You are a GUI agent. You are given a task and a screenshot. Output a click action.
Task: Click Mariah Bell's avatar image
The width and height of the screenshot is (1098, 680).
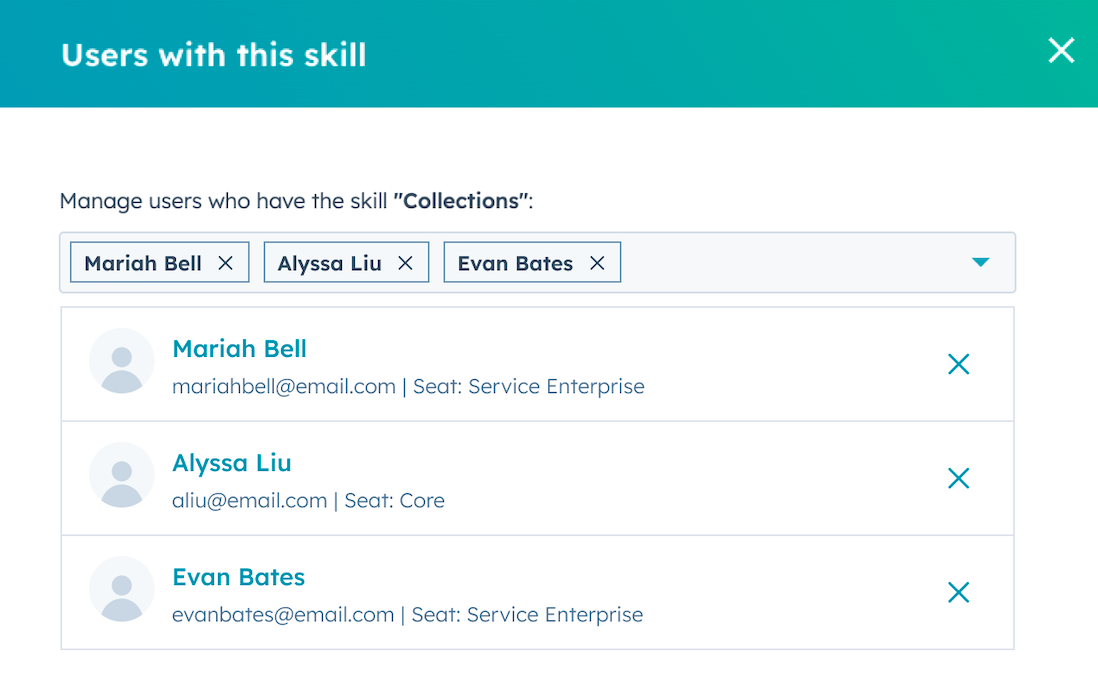121,363
